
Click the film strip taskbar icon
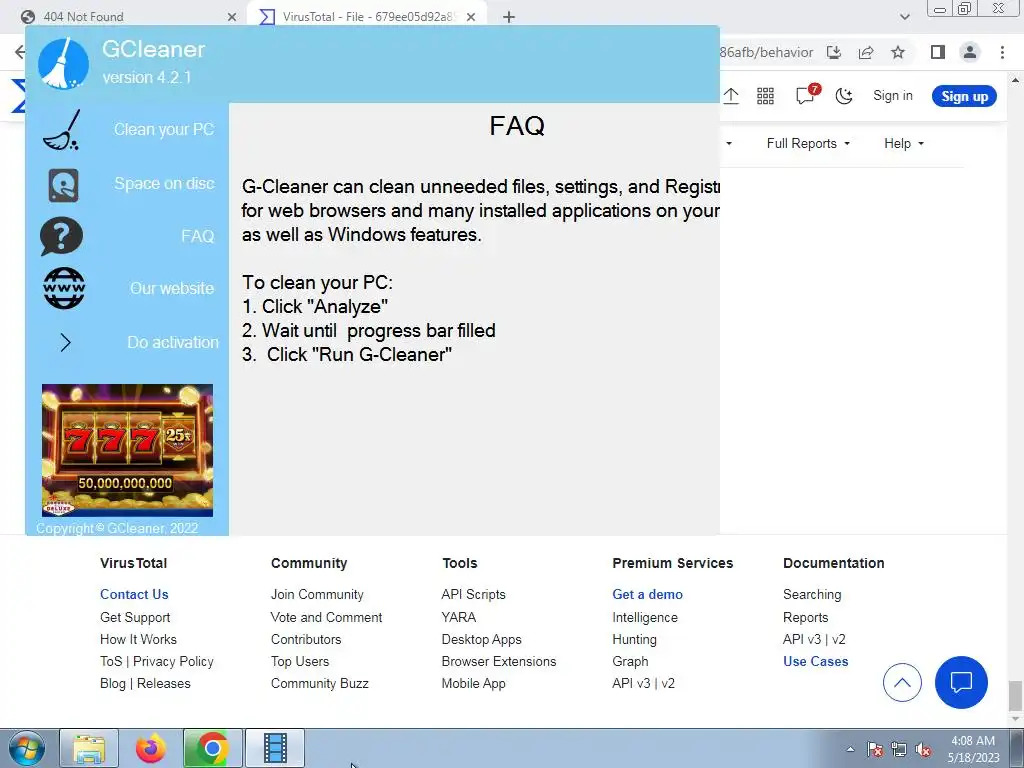tap(275, 748)
